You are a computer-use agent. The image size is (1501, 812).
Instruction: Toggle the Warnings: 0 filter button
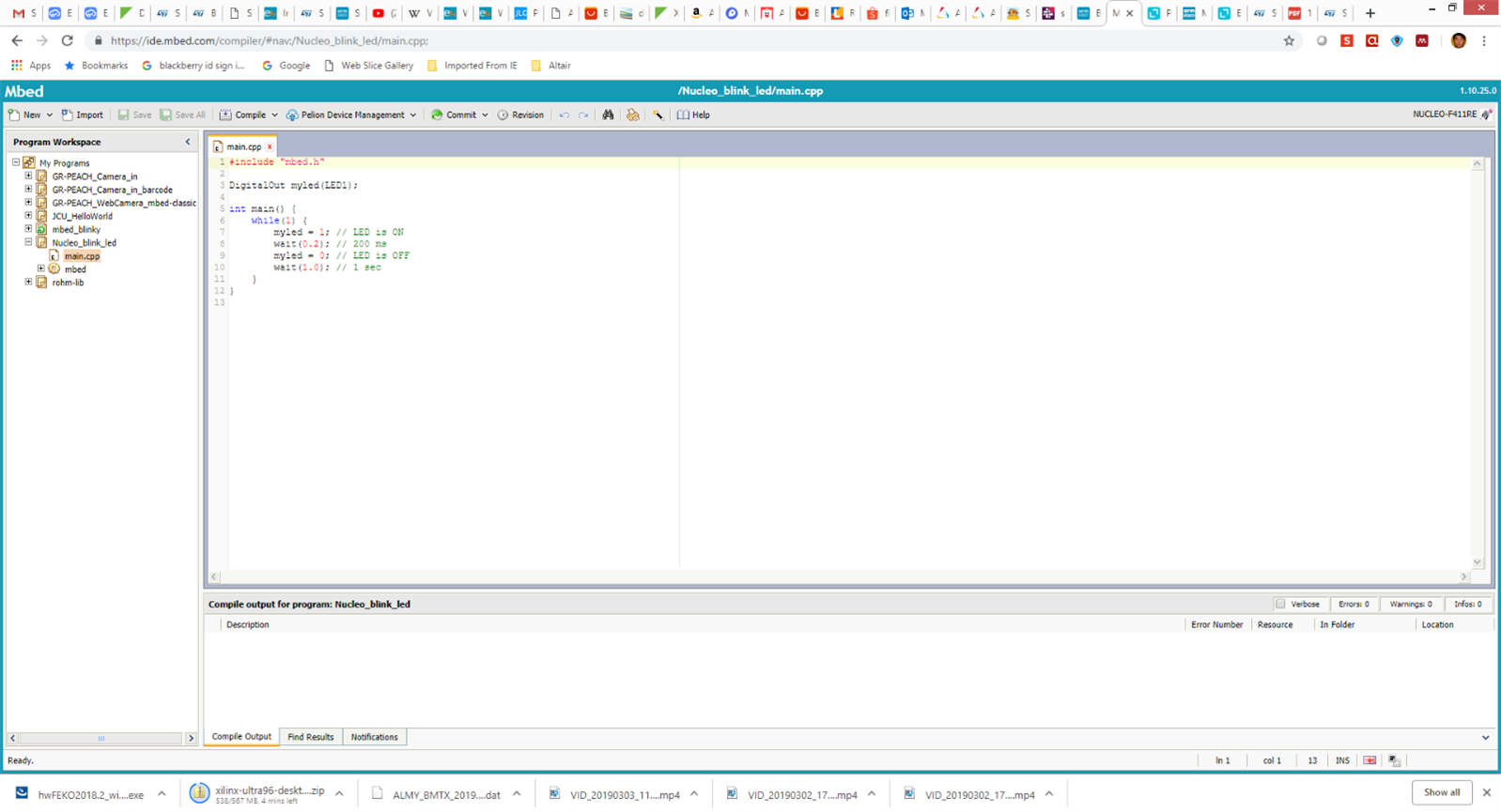tap(1410, 604)
